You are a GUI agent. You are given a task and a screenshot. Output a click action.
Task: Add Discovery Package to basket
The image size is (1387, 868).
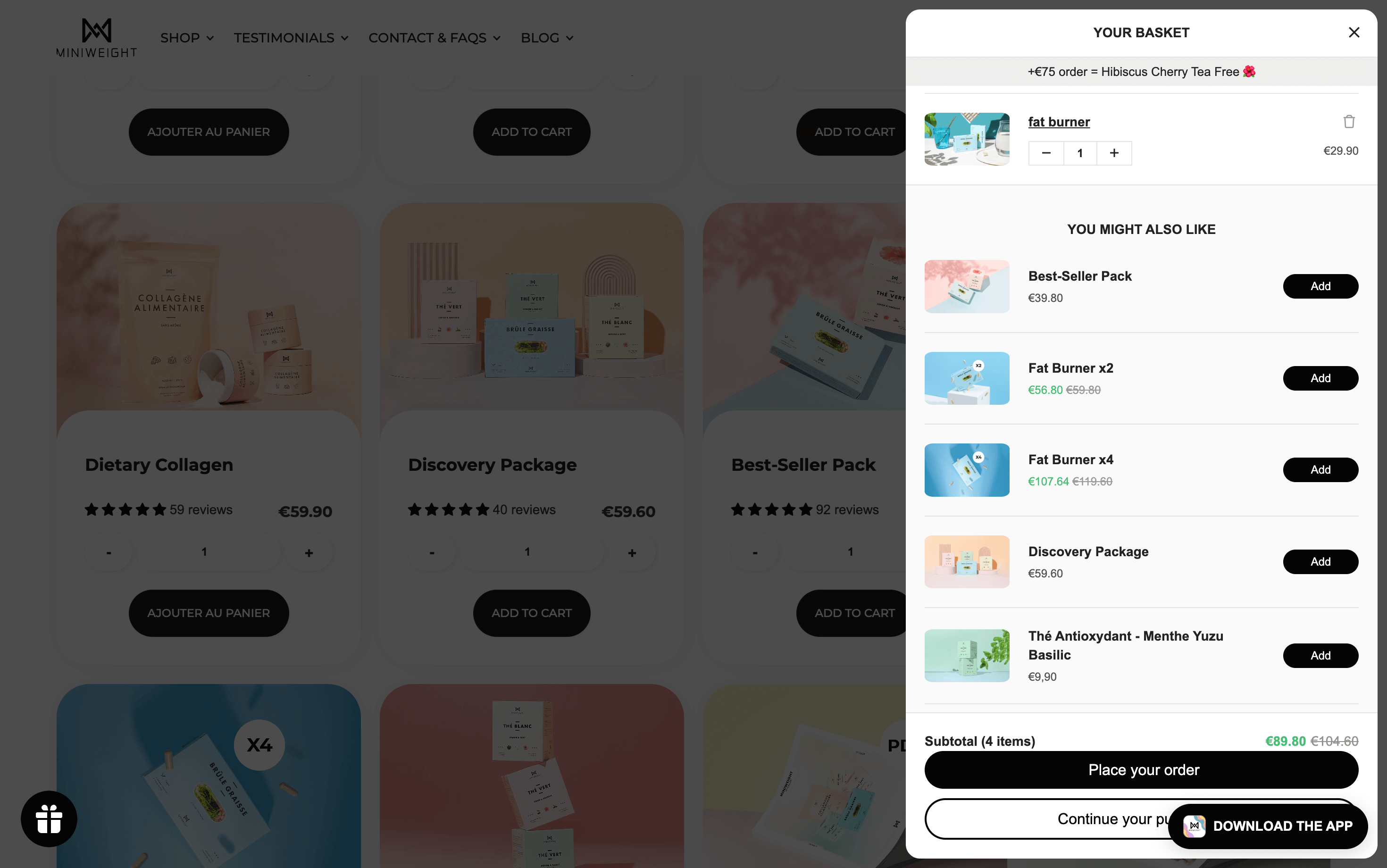click(x=1320, y=561)
